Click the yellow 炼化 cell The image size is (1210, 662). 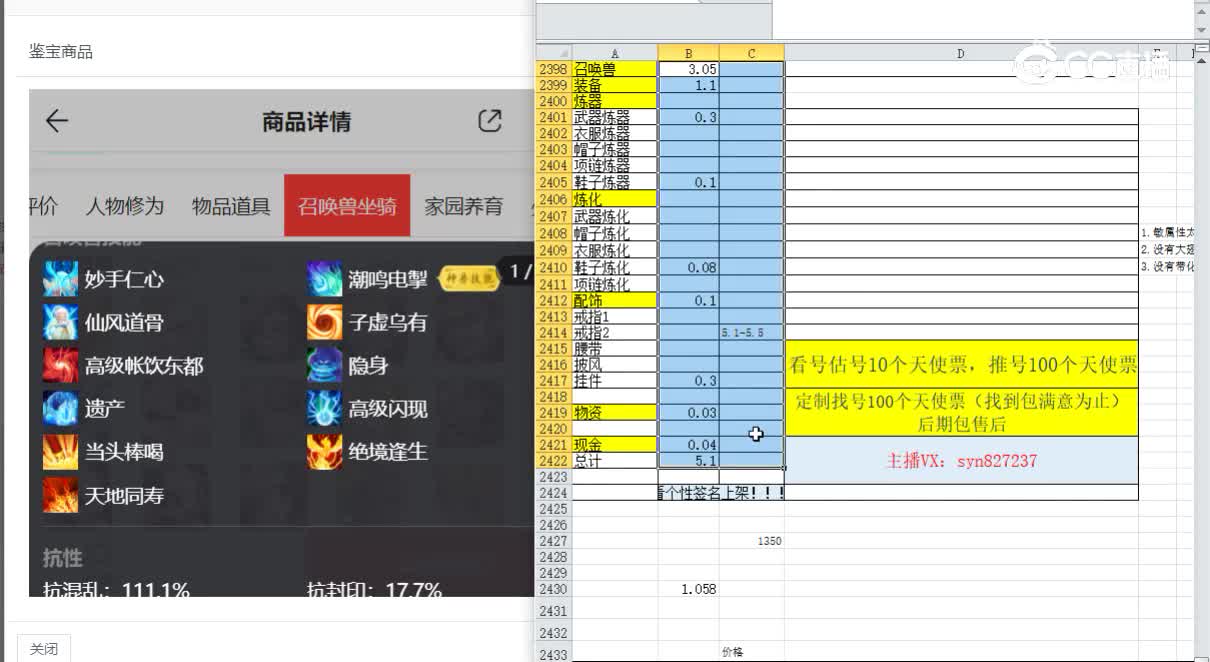pyautogui.click(x=614, y=199)
